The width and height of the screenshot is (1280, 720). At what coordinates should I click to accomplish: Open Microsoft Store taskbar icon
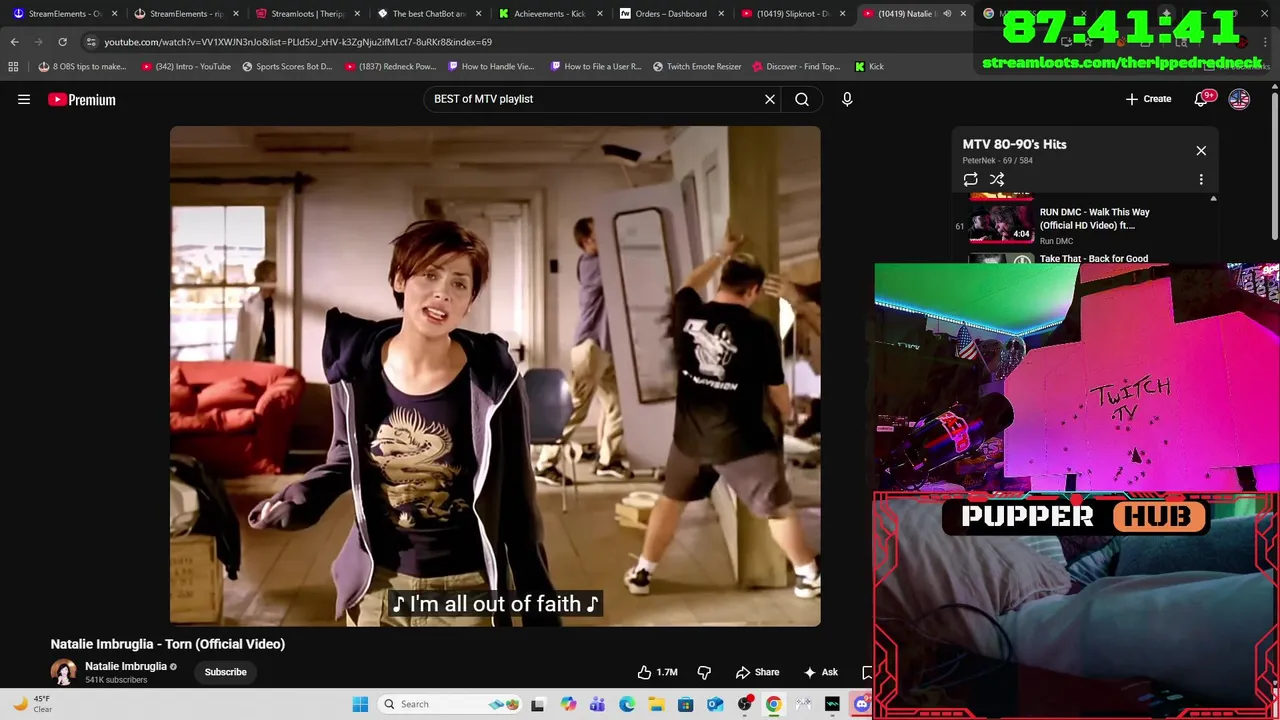coord(685,704)
